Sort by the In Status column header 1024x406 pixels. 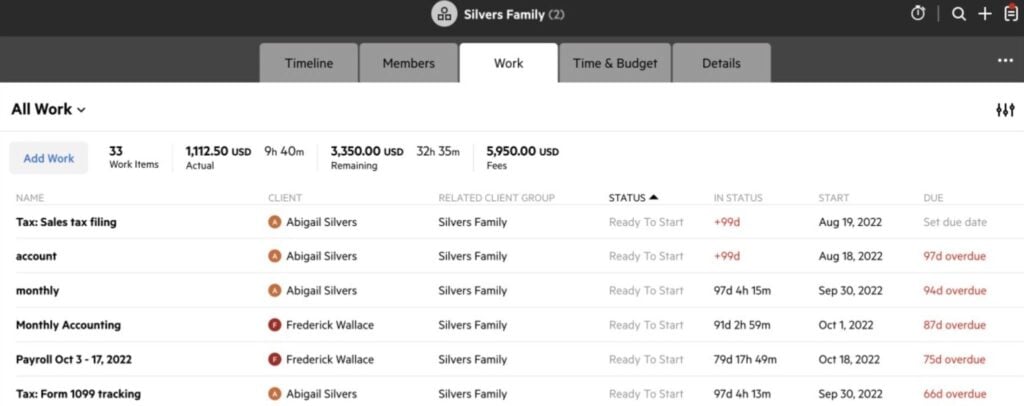[738, 198]
